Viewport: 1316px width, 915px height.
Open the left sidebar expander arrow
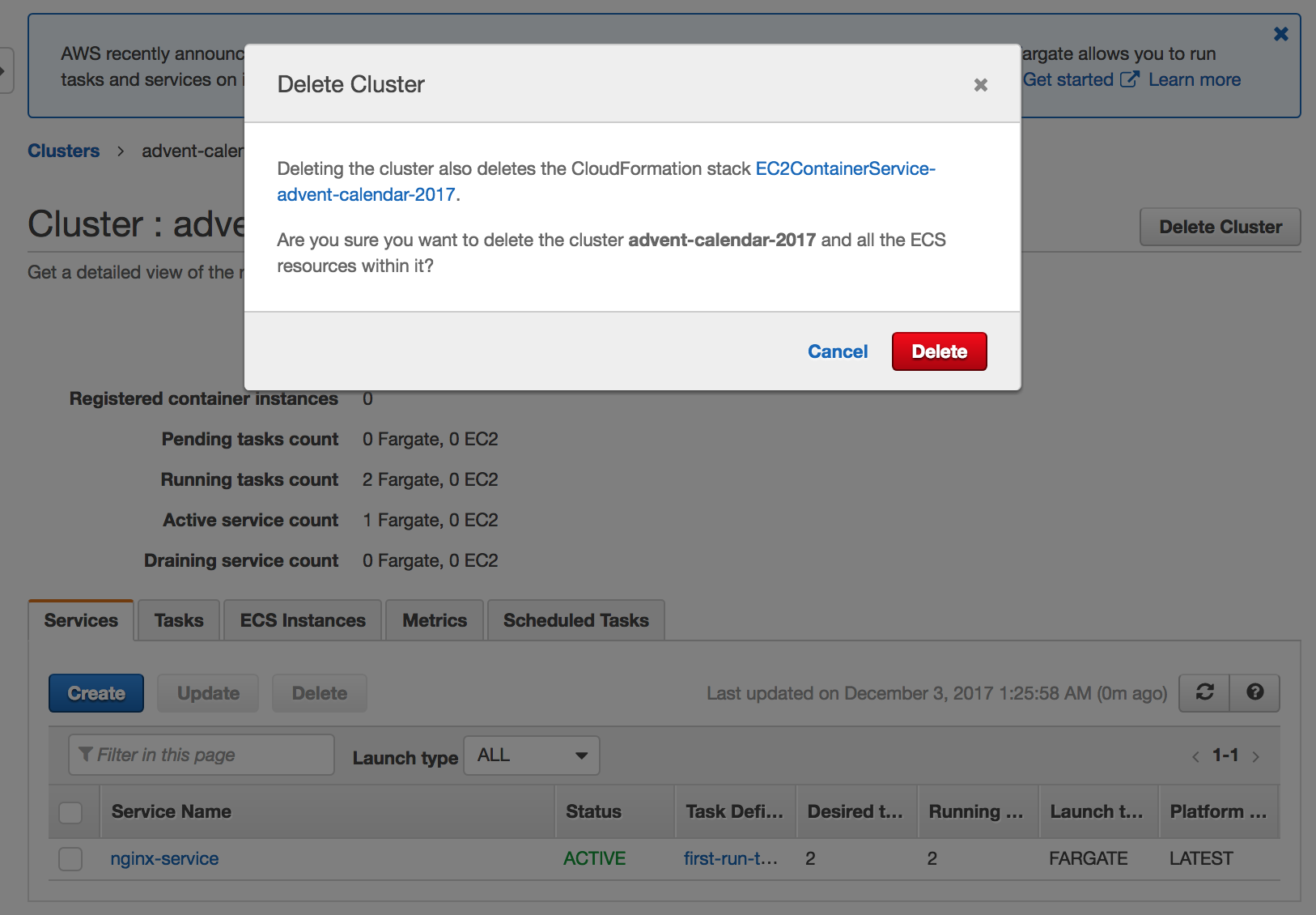tap(5, 71)
